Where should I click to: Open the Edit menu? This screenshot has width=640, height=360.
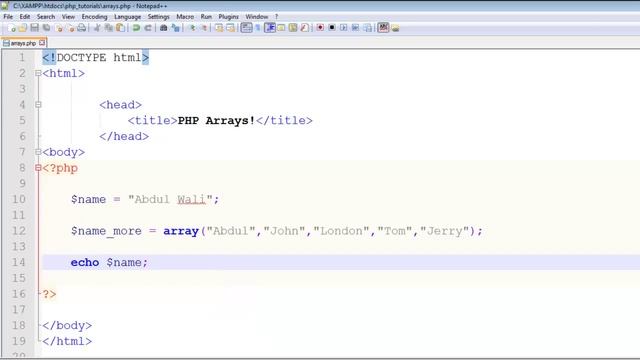click(x=24, y=17)
